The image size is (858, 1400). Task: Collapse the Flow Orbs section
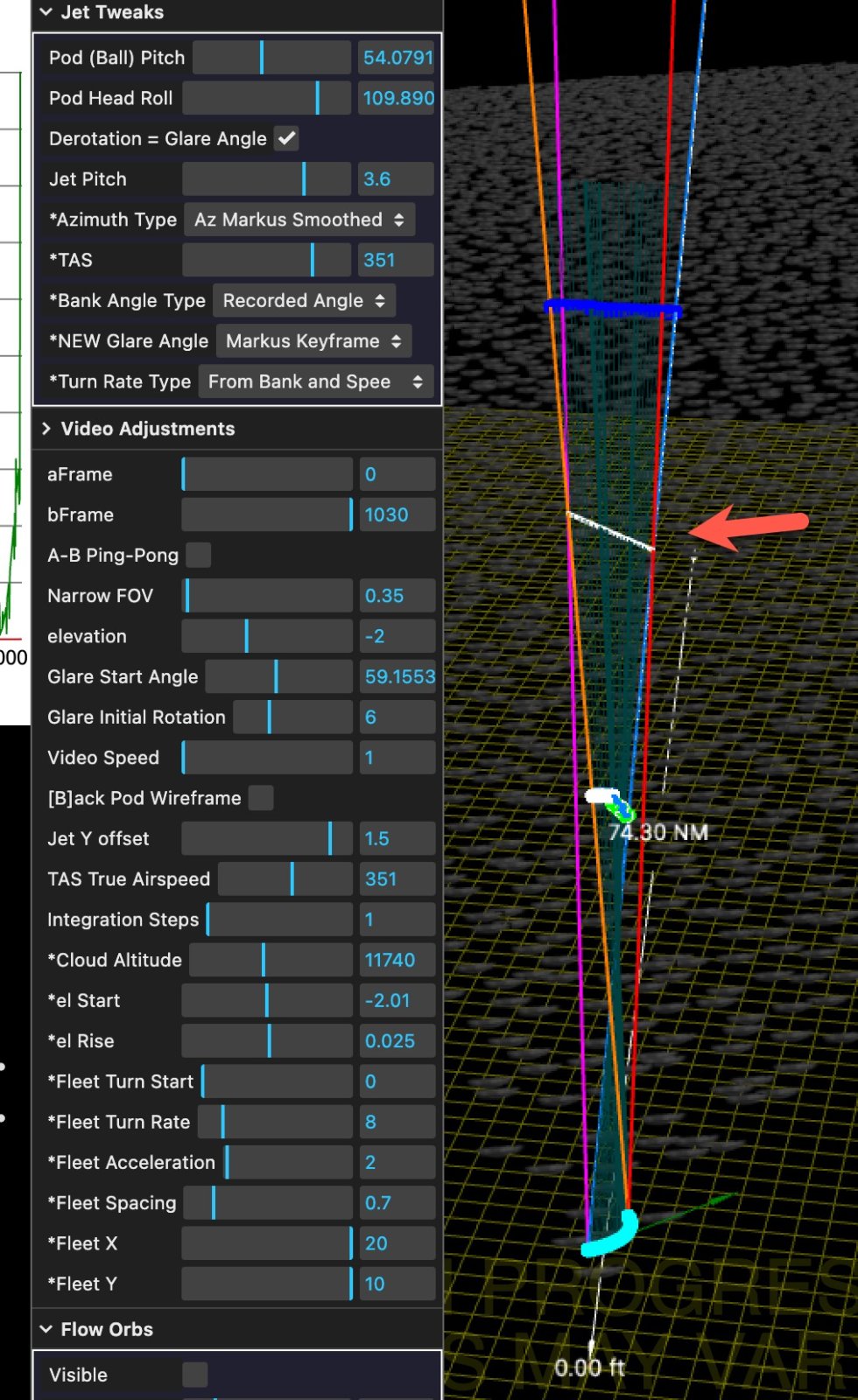[46, 1329]
